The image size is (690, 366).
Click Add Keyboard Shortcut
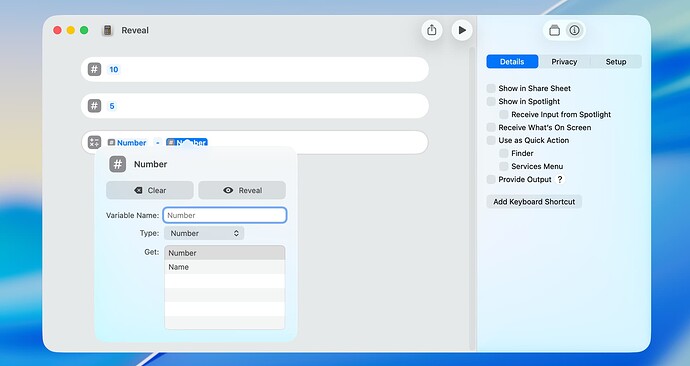click(534, 201)
